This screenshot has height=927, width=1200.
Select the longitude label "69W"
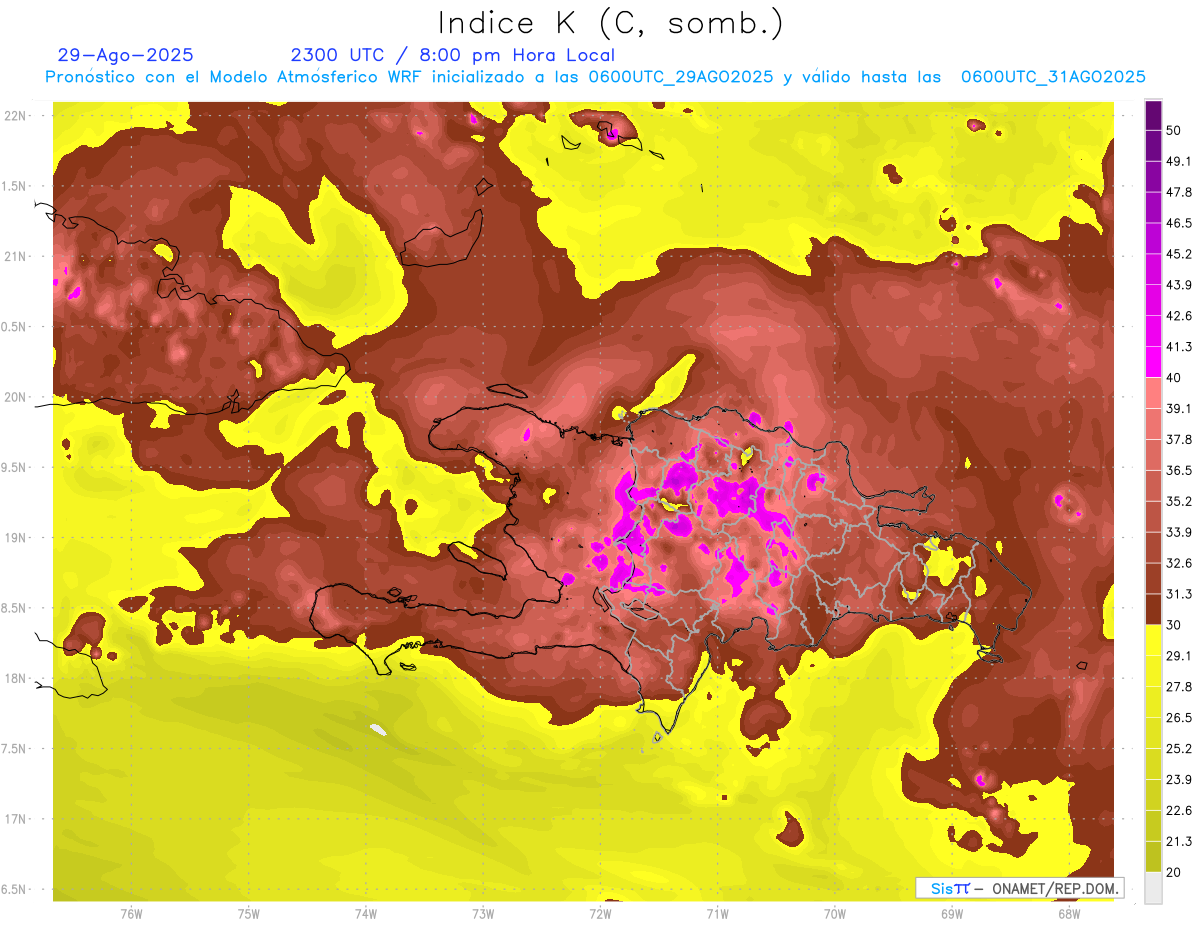[952, 914]
